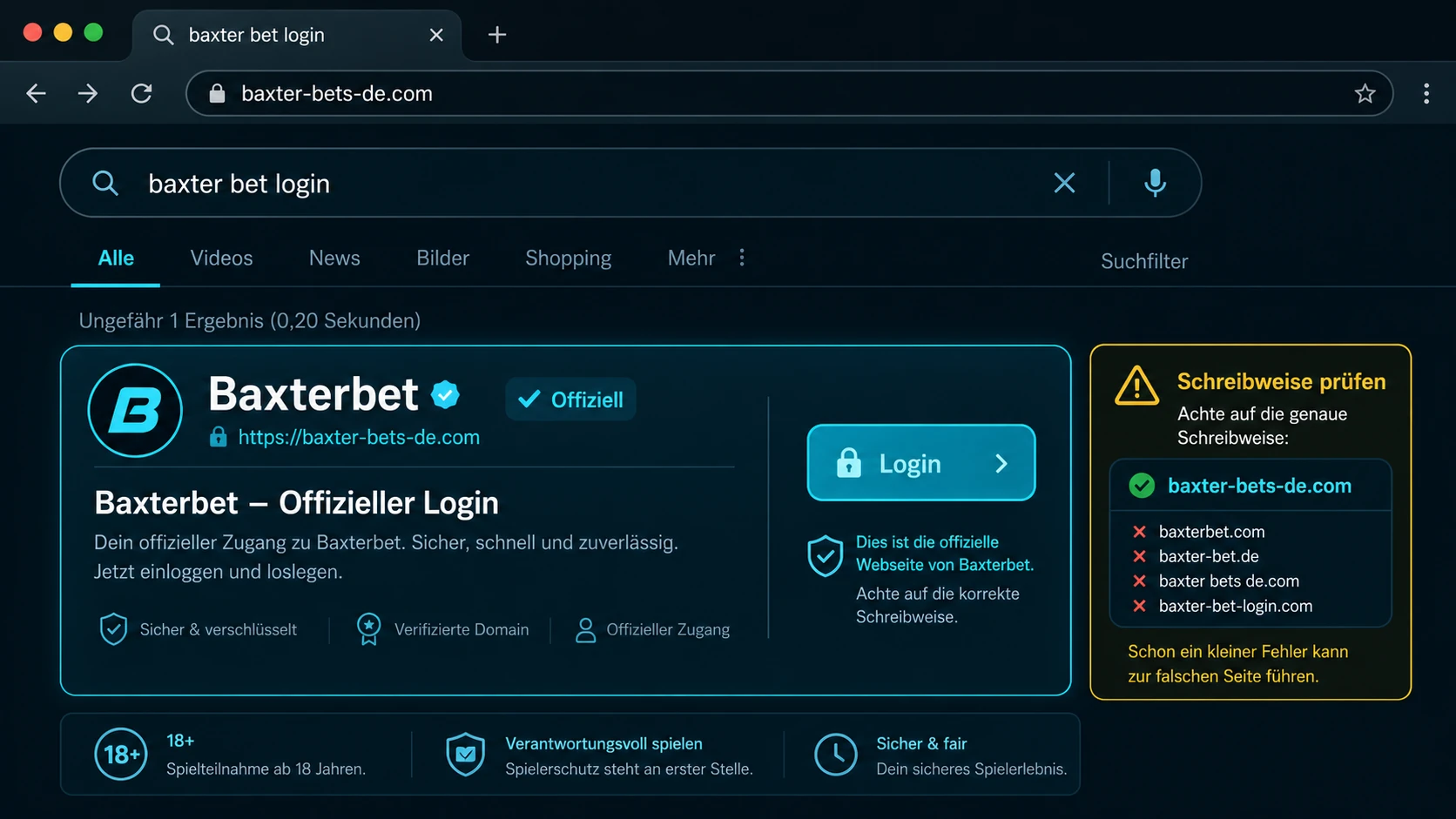Open the browser three-dot menu

(1426, 93)
